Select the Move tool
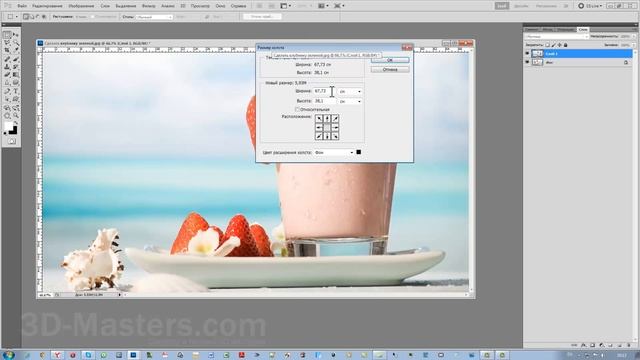Screen dimensions: 640x360 coord(16,35)
